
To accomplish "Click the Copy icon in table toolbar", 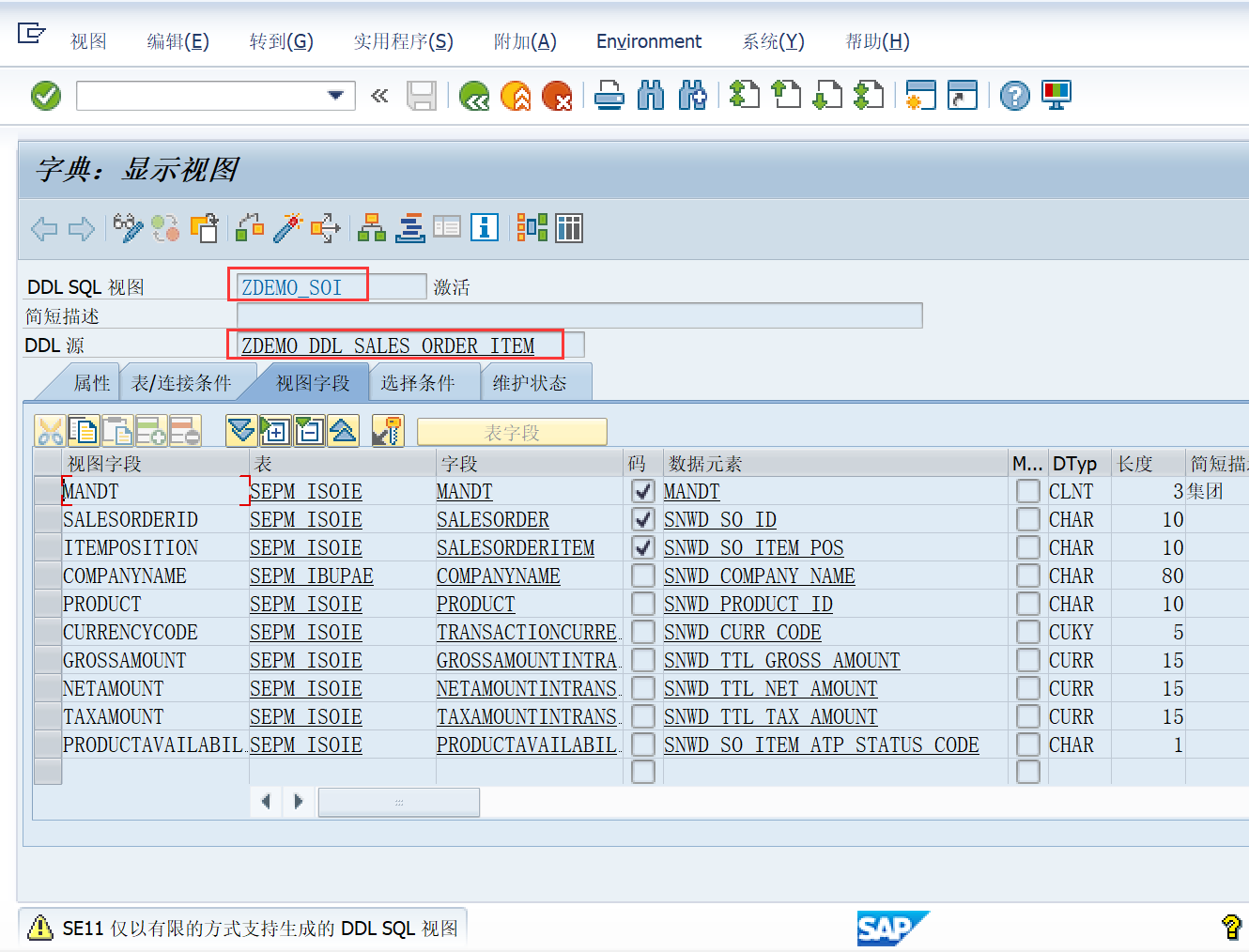I will pos(84,431).
